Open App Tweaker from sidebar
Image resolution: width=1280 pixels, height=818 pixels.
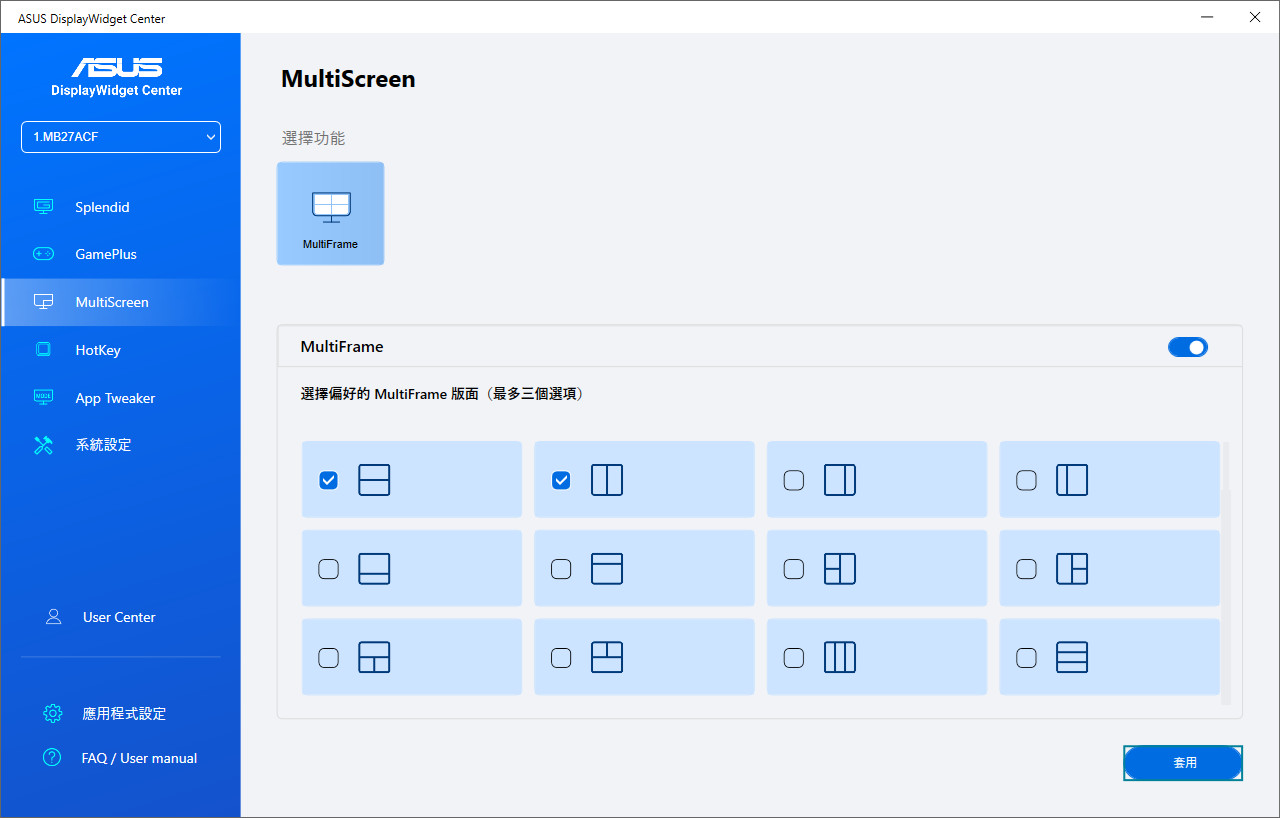click(121, 398)
